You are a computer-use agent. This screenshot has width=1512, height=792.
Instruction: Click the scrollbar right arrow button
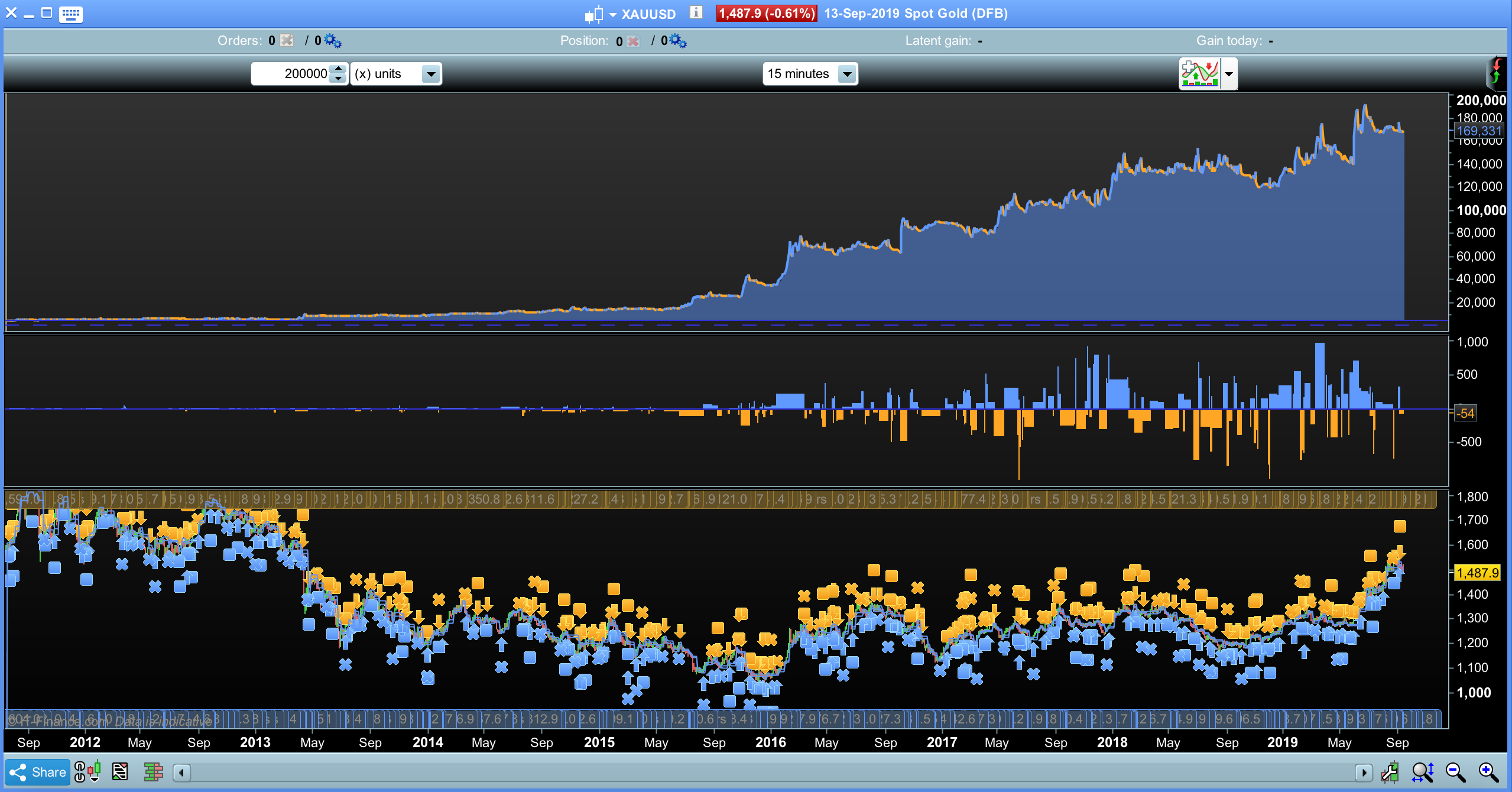pos(1364,772)
